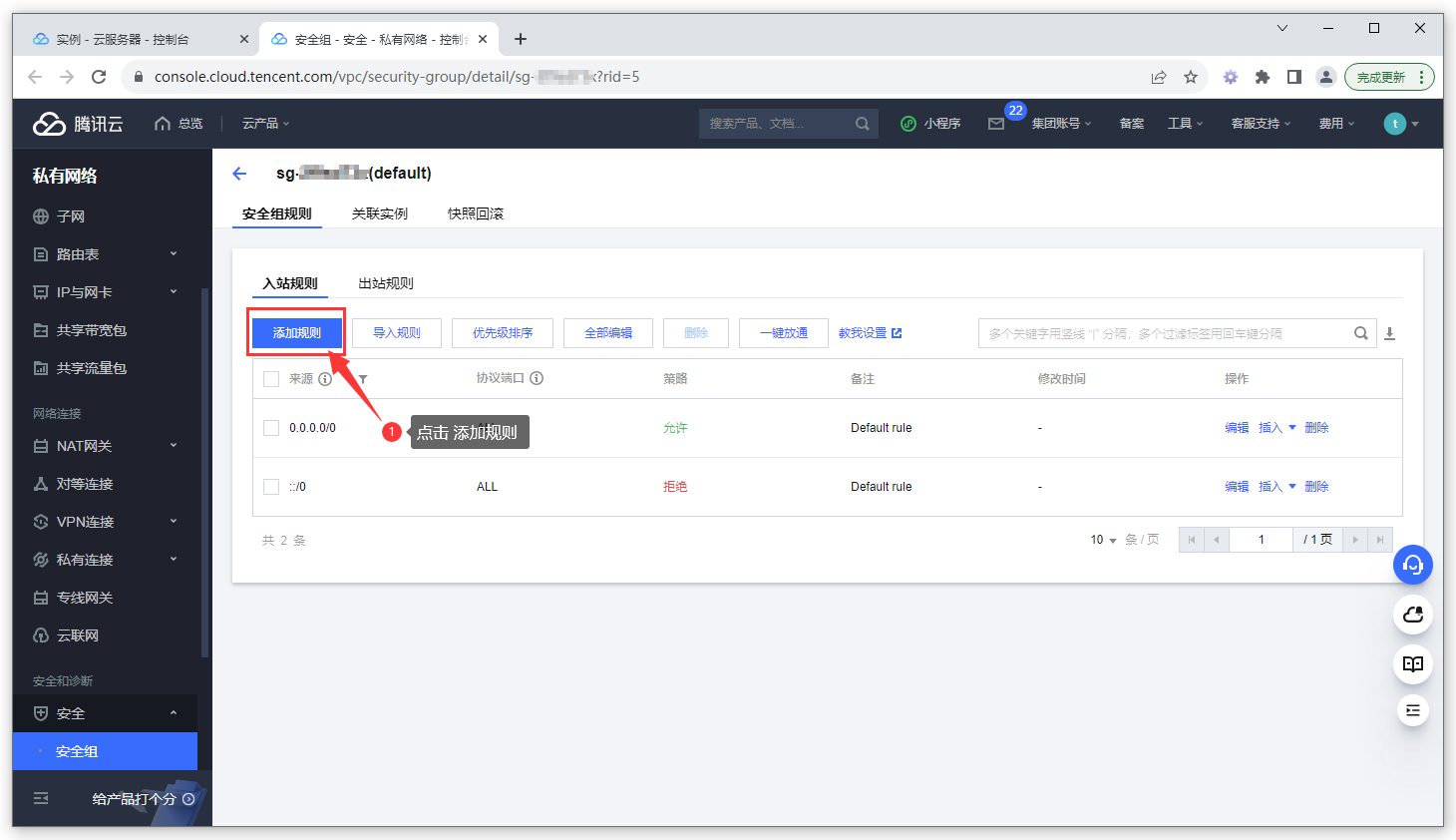
Task: Collapse sidebar using bottom-left menu icon
Action: click(x=41, y=798)
